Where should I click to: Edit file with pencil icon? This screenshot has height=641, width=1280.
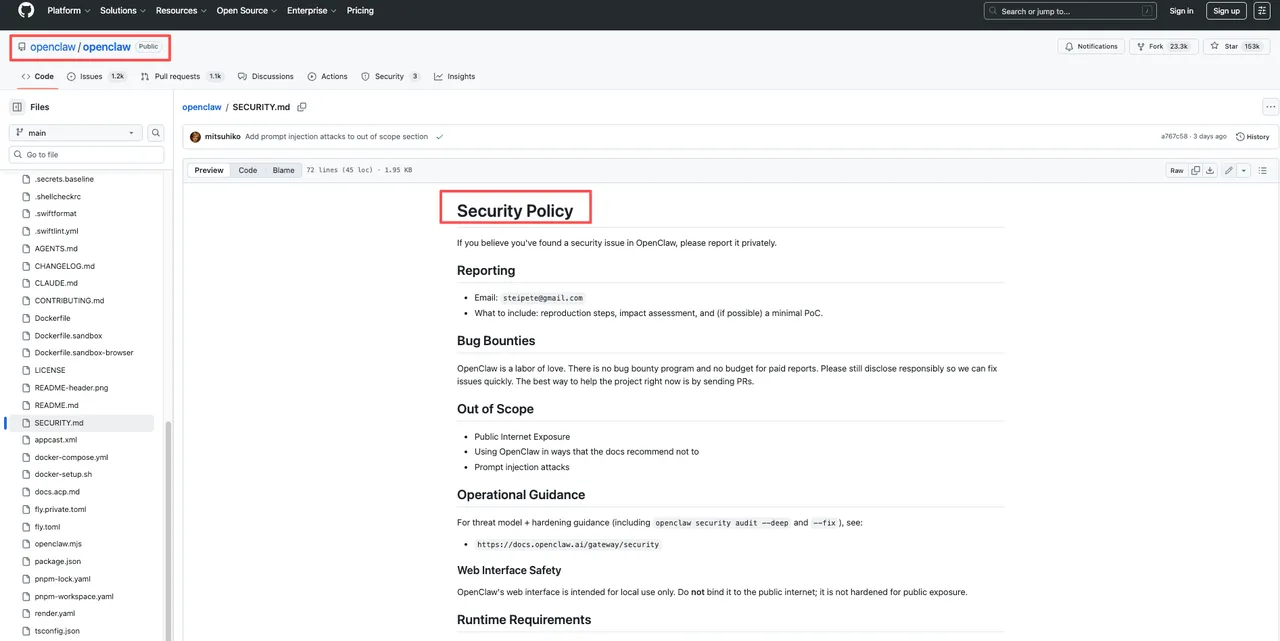point(1230,170)
